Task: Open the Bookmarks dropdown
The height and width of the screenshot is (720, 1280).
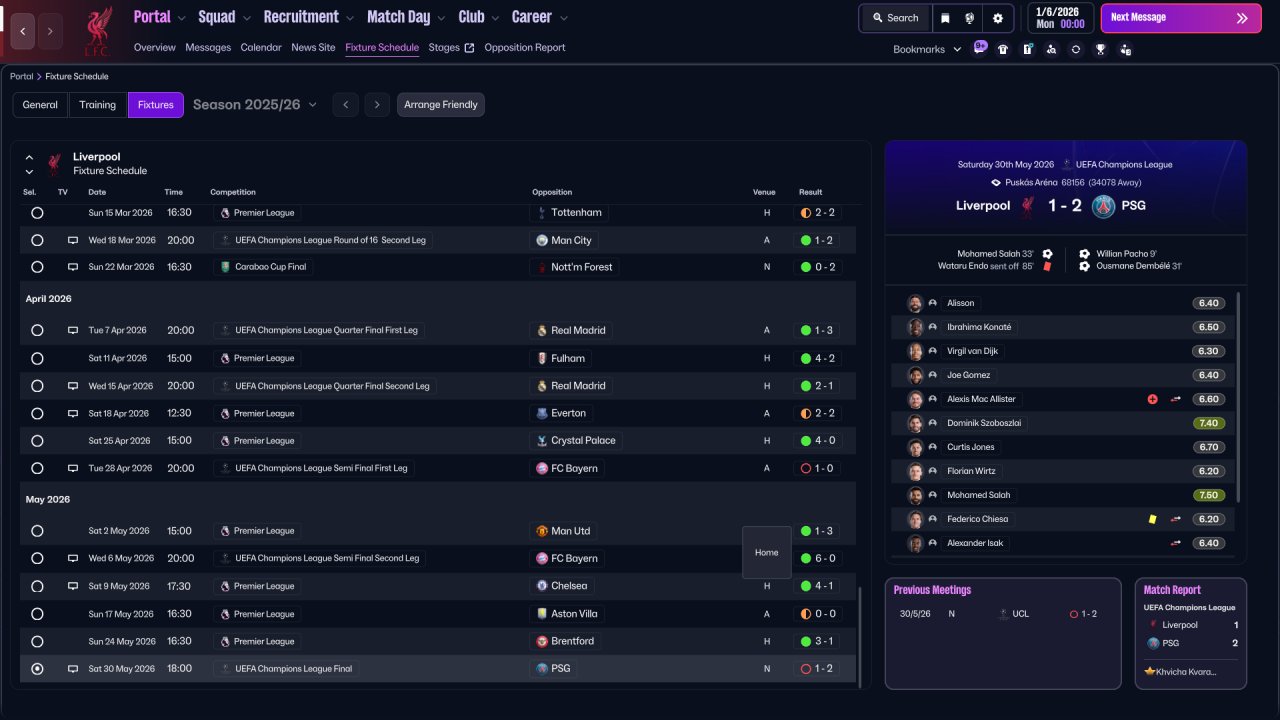Action: [x=927, y=49]
